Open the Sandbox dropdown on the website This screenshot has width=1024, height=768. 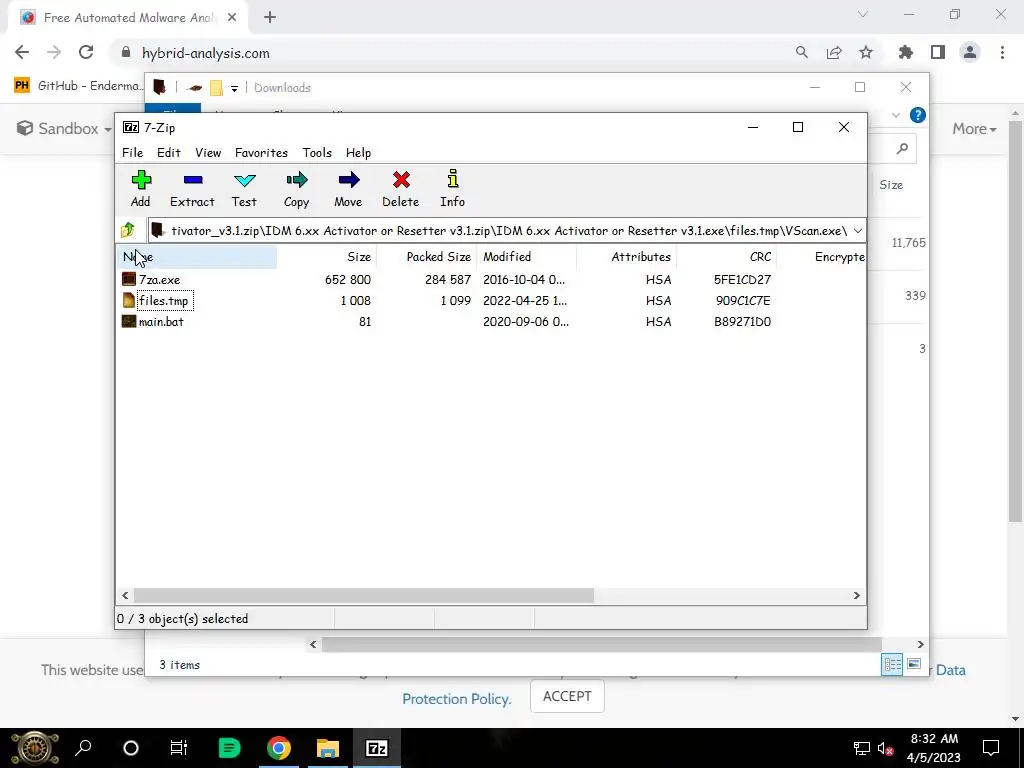click(x=64, y=128)
